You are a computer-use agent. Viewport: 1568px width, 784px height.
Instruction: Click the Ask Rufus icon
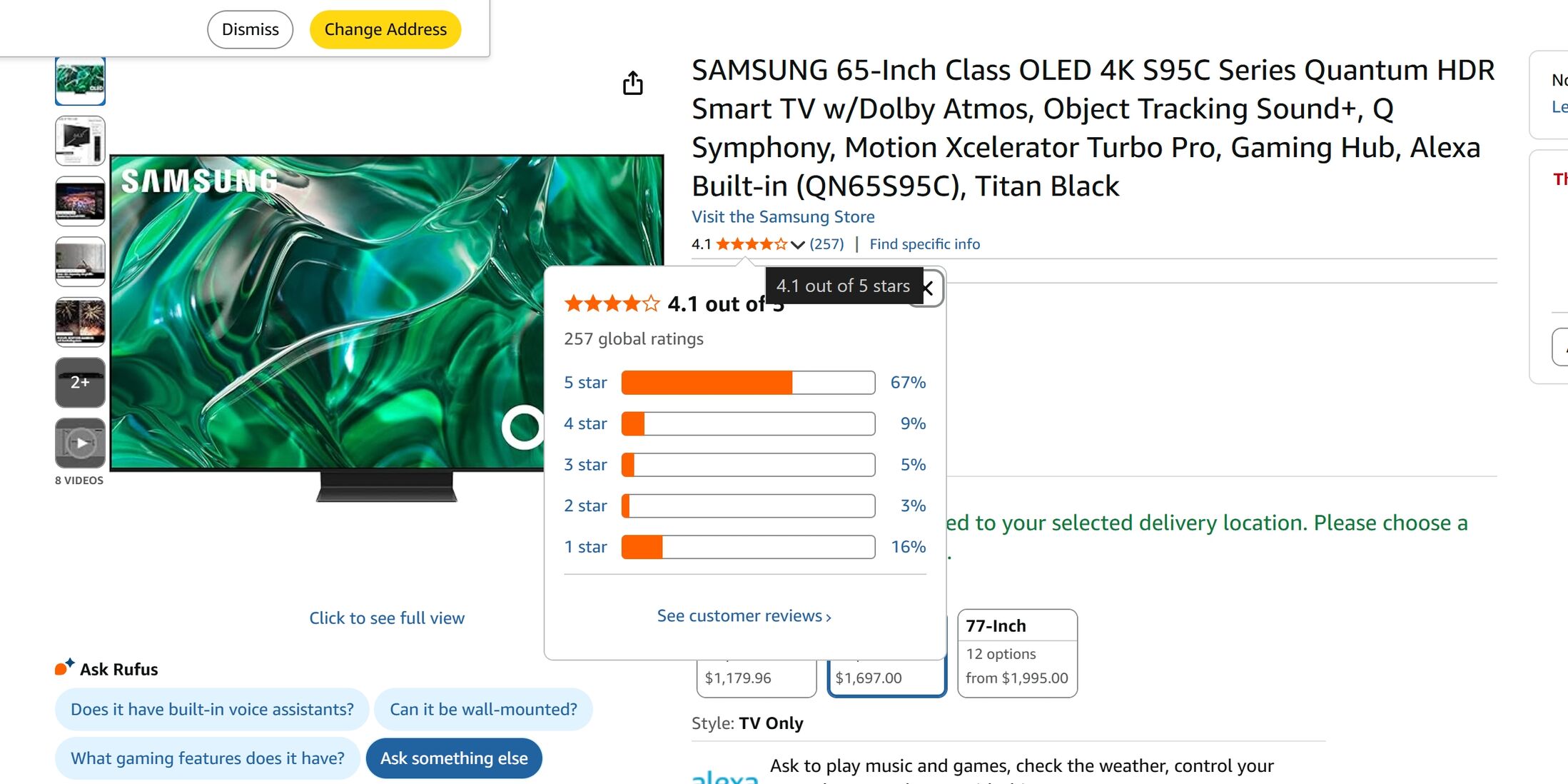pyautogui.click(x=64, y=668)
